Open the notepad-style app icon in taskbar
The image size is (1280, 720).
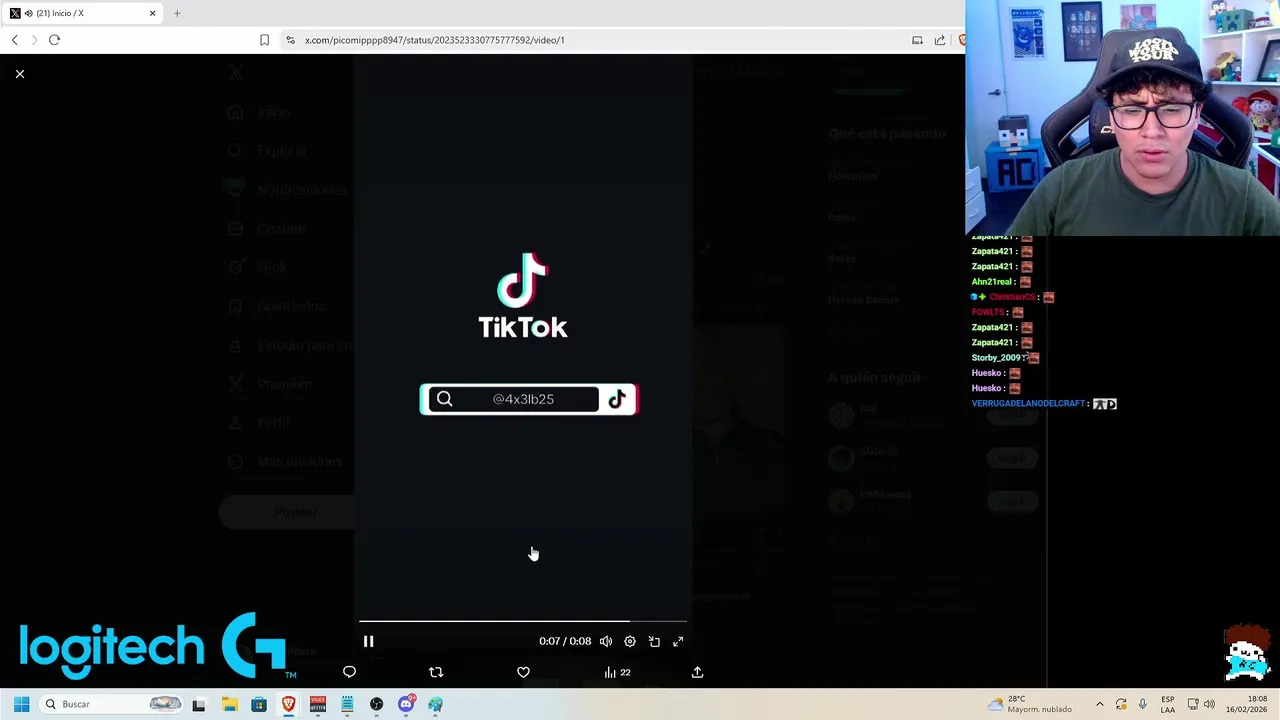347,704
